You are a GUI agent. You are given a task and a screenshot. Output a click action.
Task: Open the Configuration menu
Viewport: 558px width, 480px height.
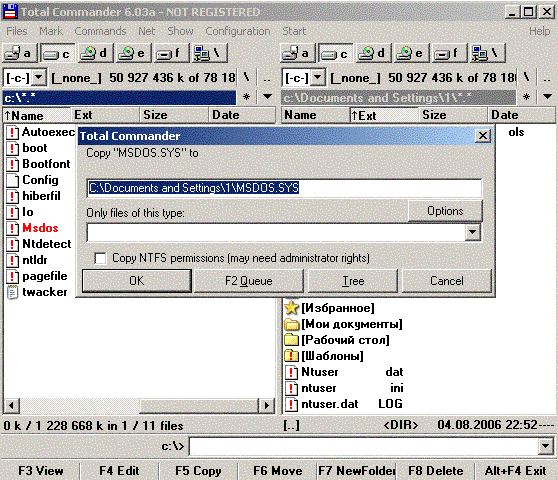pyautogui.click(x=238, y=31)
